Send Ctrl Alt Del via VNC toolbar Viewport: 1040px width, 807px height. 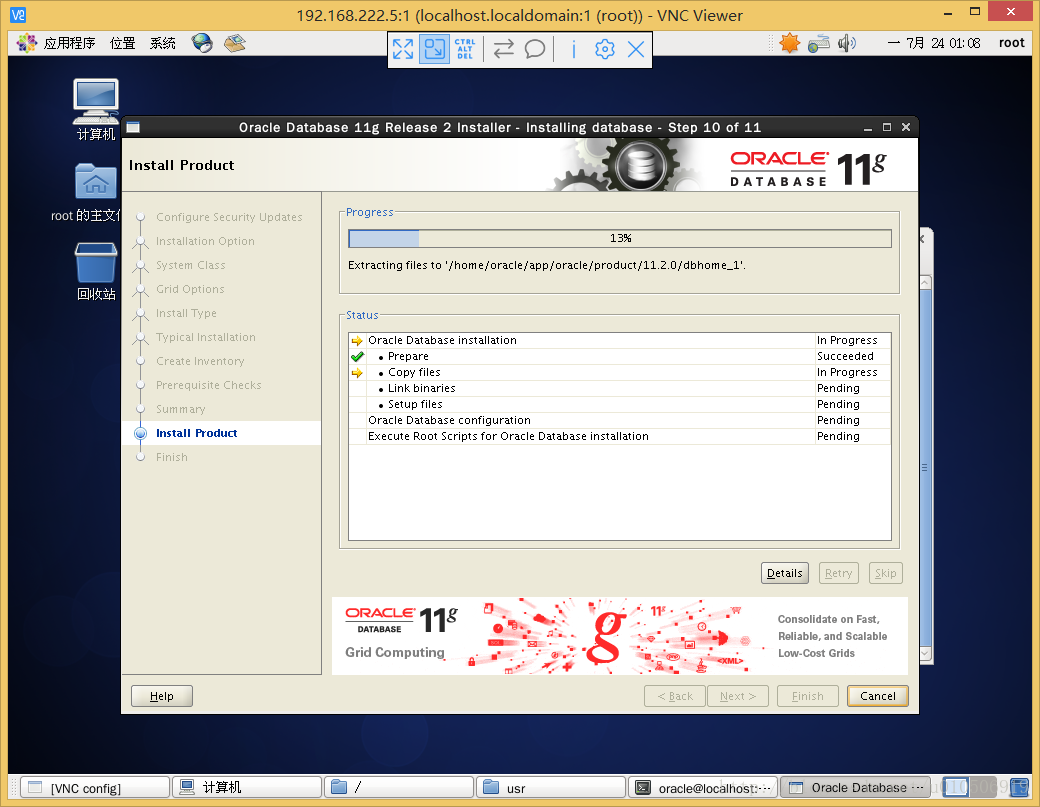click(x=465, y=49)
